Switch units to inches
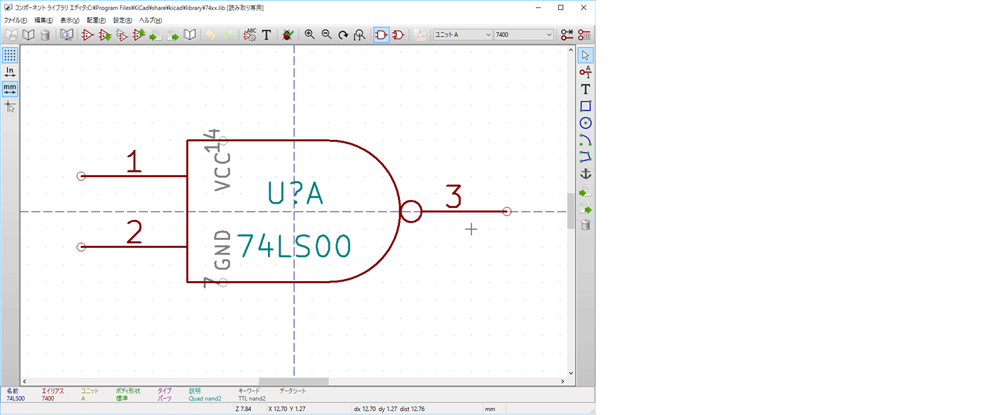 coord(10,72)
